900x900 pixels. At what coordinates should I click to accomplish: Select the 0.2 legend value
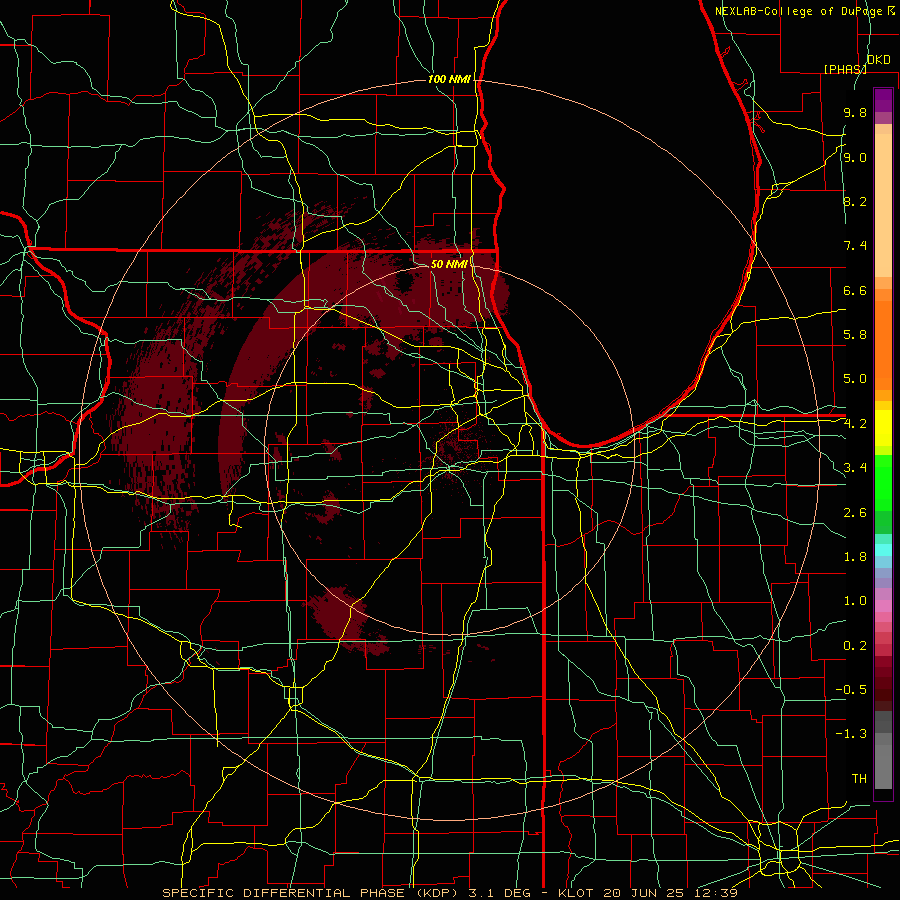coord(855,646)
